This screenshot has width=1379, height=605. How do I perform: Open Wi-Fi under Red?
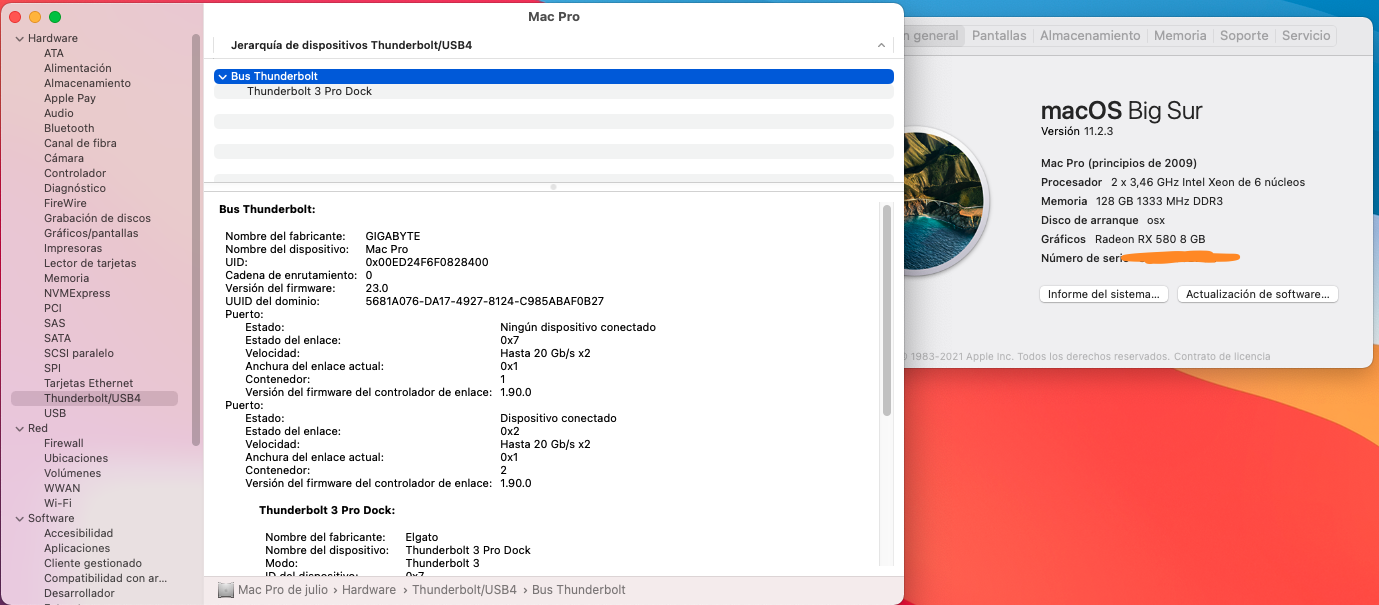58,503
